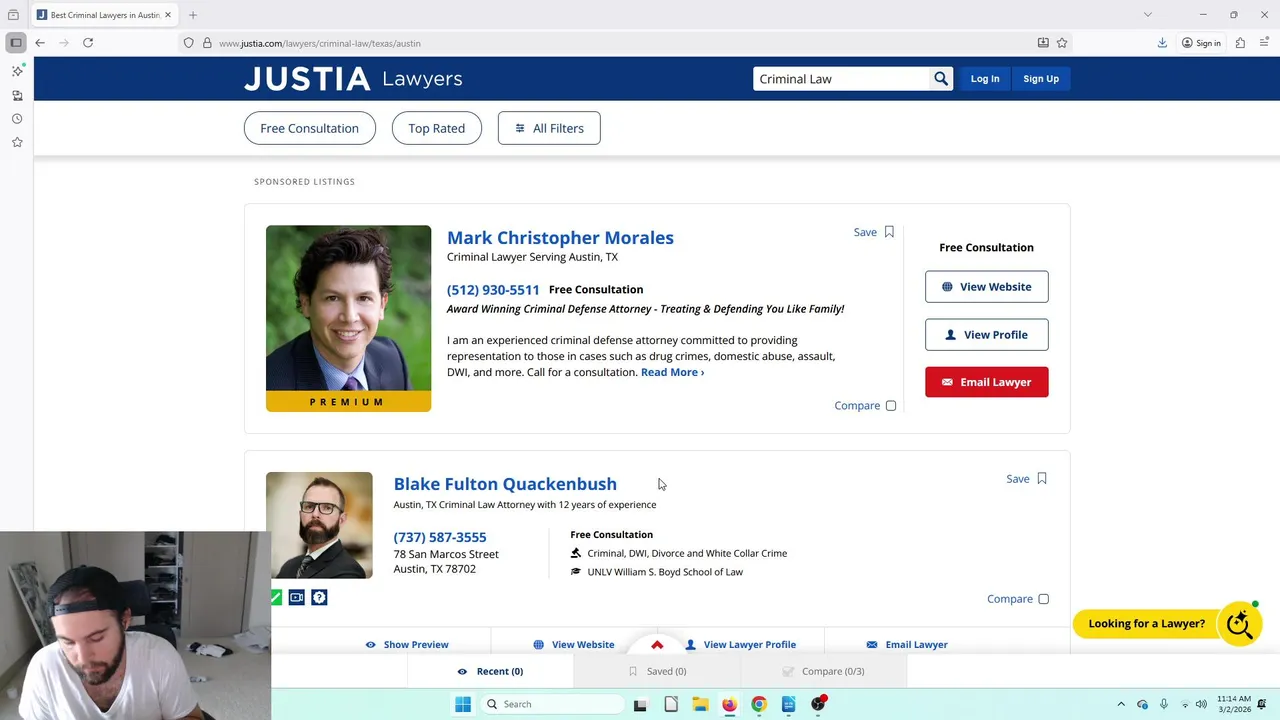Image resolution: width=1280 pixels, height=720 pixels.
Task: Check Compare box for Blake Fulton Quackenbush
Action: (x=1043, y=599)
